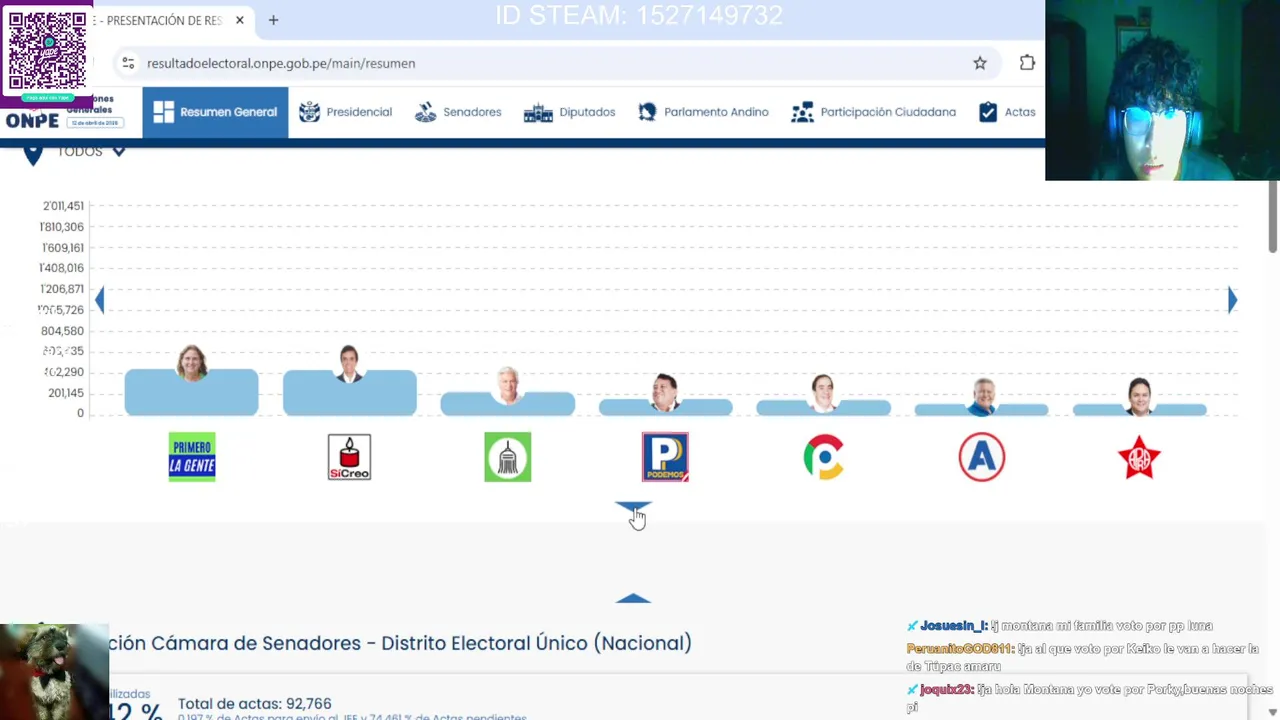
Task: Bookmark this page with the star icon
Action: (980, 63)
